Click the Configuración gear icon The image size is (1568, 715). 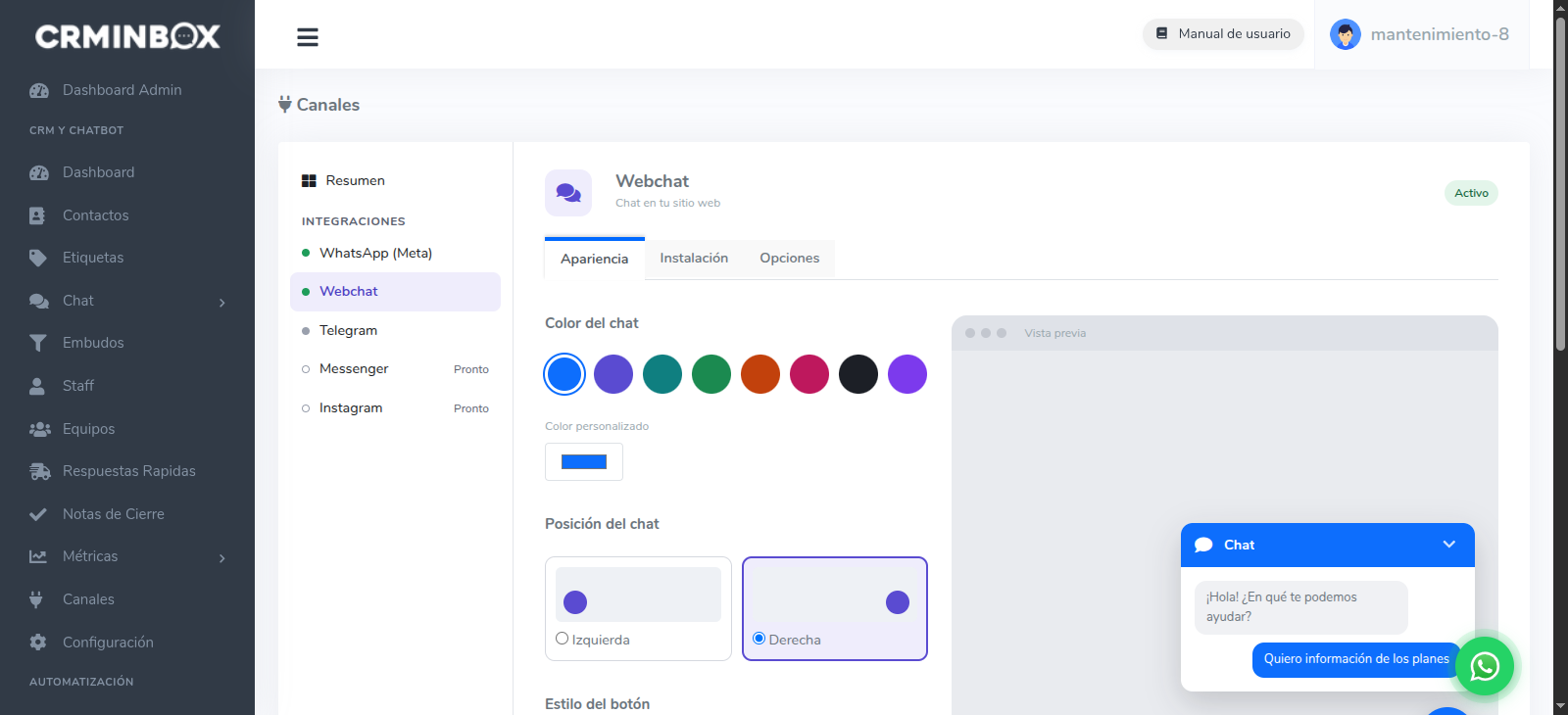38,643
